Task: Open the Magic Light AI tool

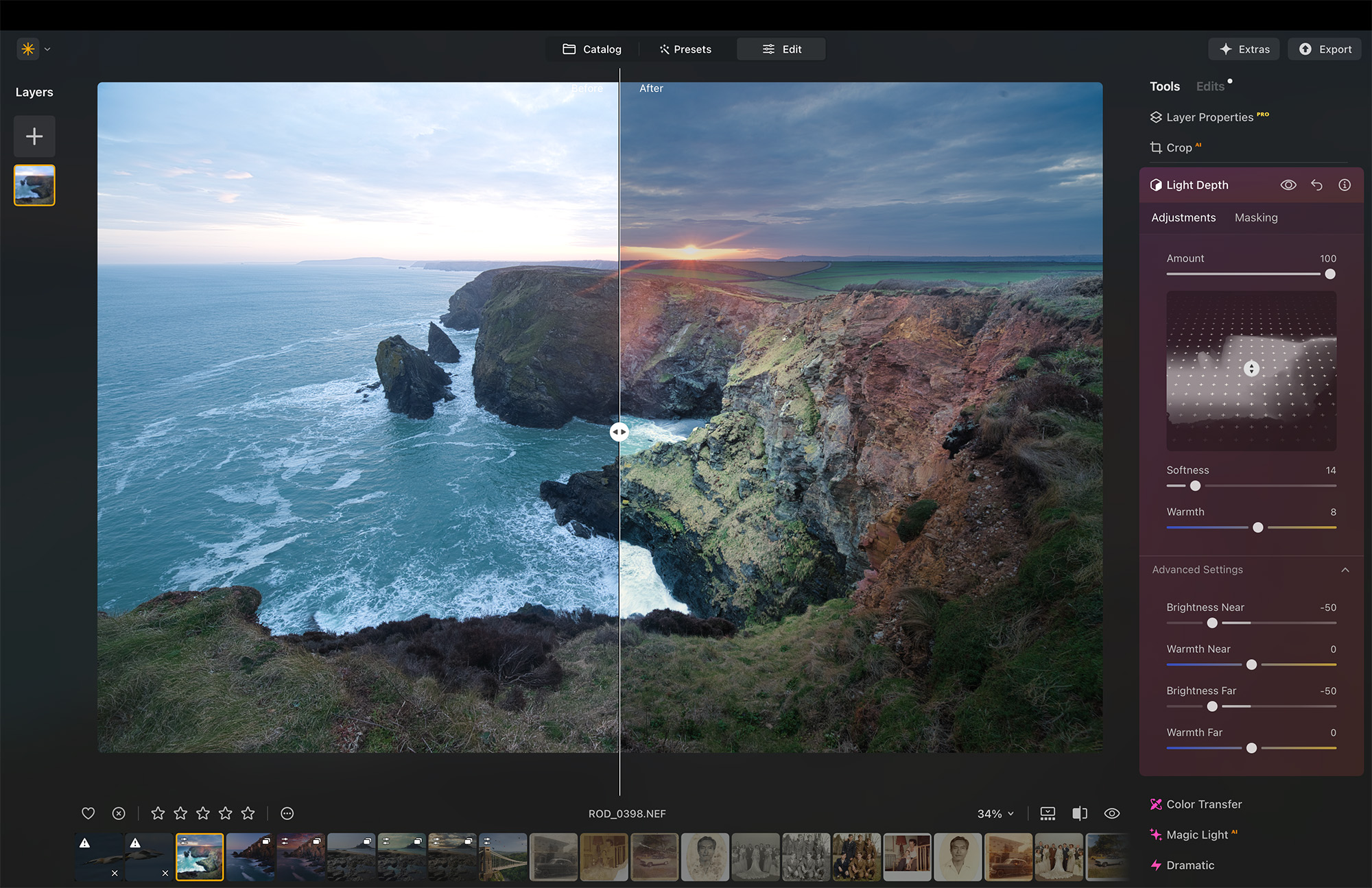Action: click(1200, 835)
